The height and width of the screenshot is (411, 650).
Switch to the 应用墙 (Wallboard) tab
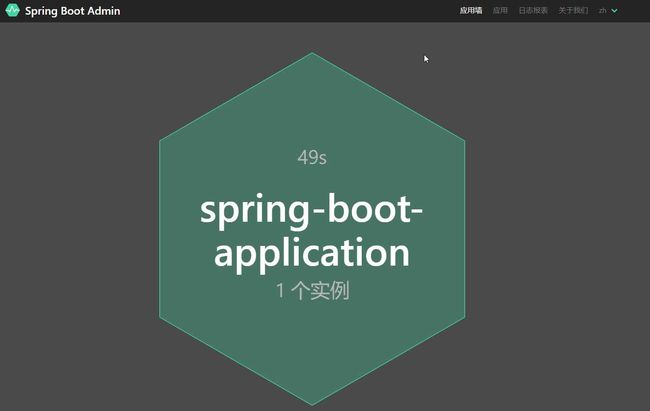(x=471, y=10)
